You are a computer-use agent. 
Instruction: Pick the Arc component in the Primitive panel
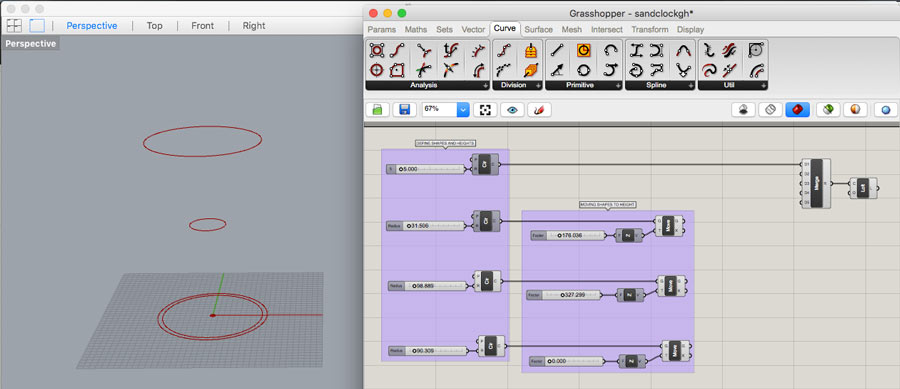coord(610,50)
